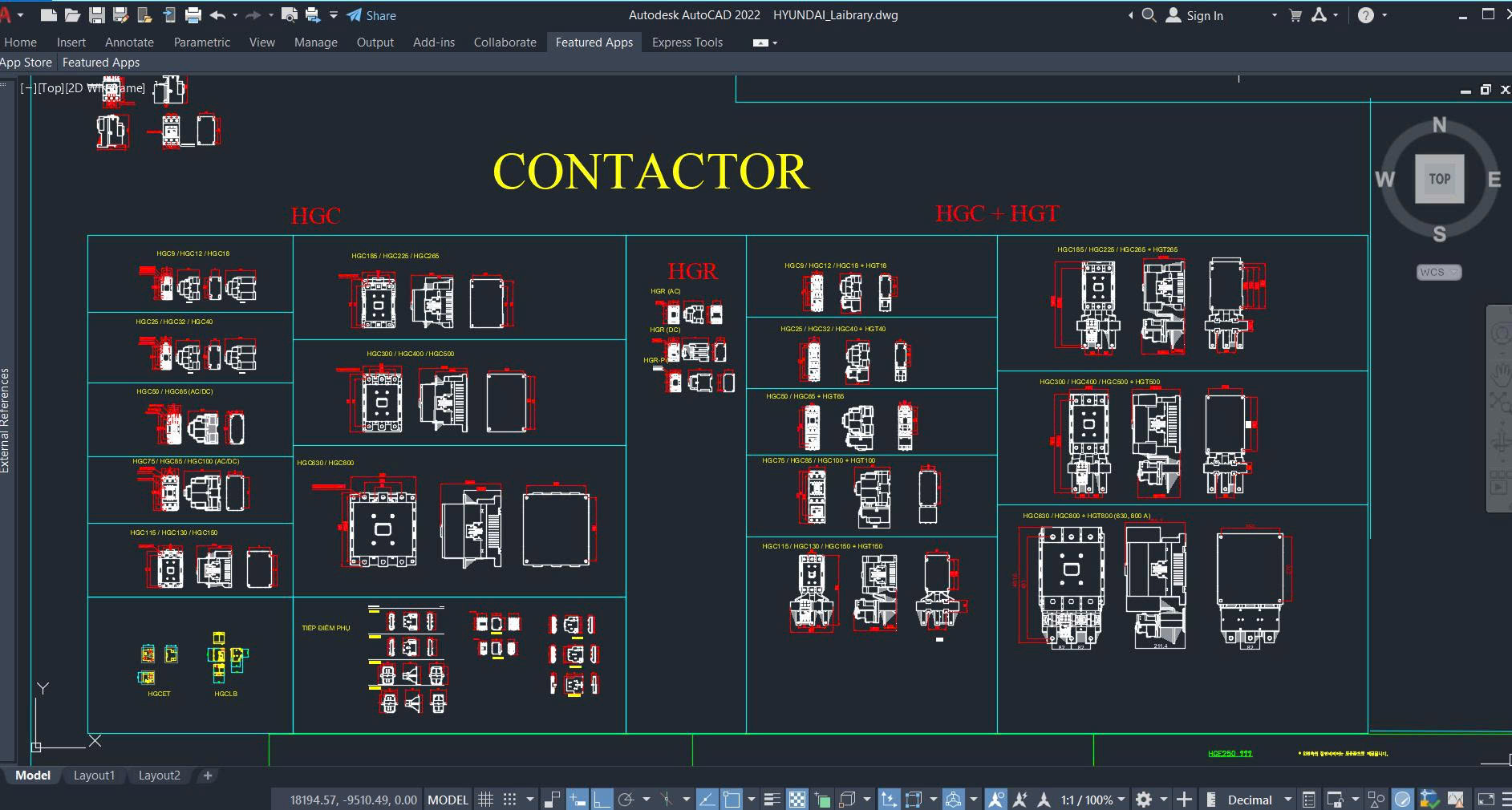
Task: Open from Web & Mobile icon
Action: pyautogui.click(x=145, y=15)
